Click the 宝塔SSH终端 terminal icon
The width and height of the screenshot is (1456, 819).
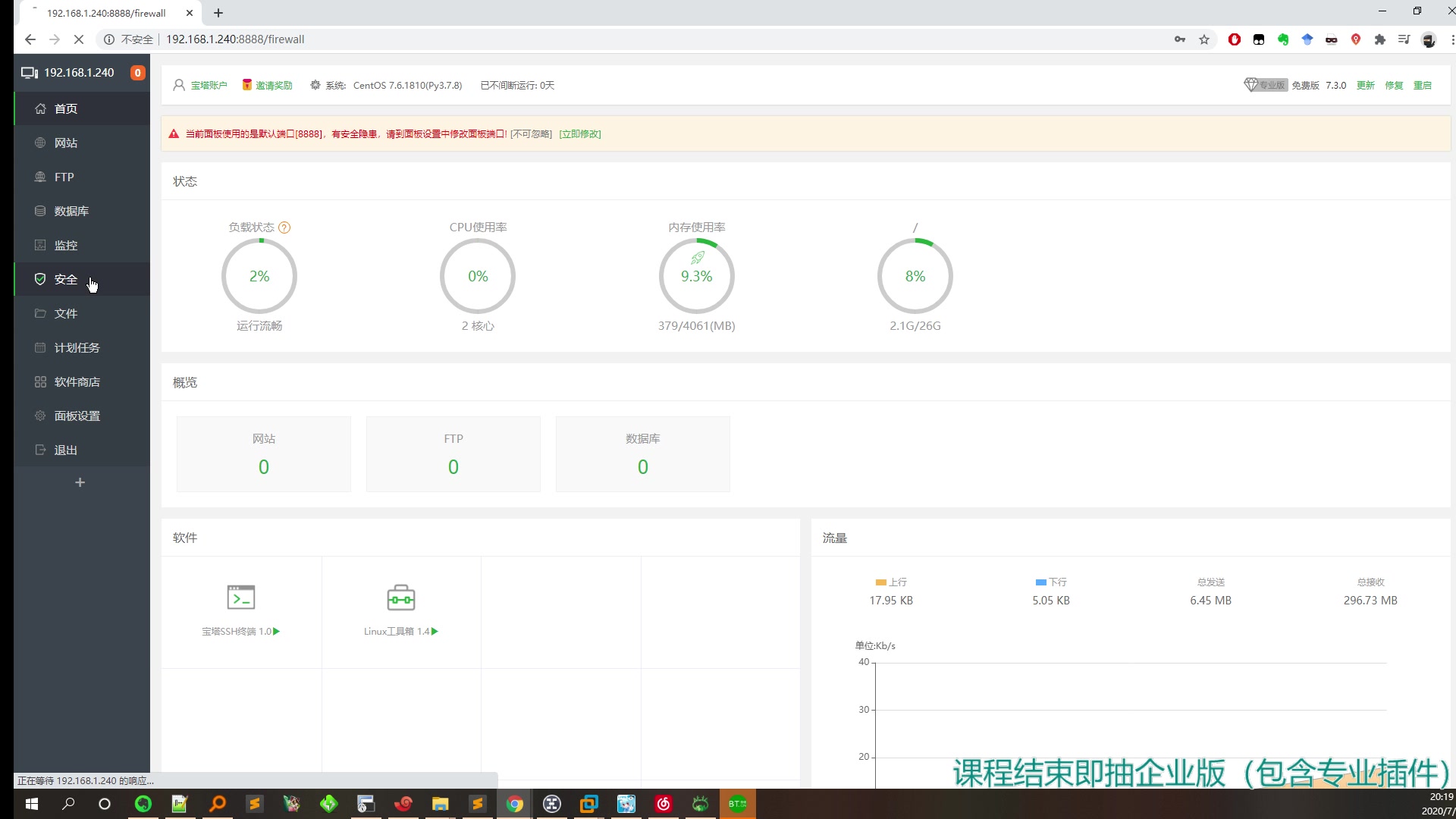[240, 598]
